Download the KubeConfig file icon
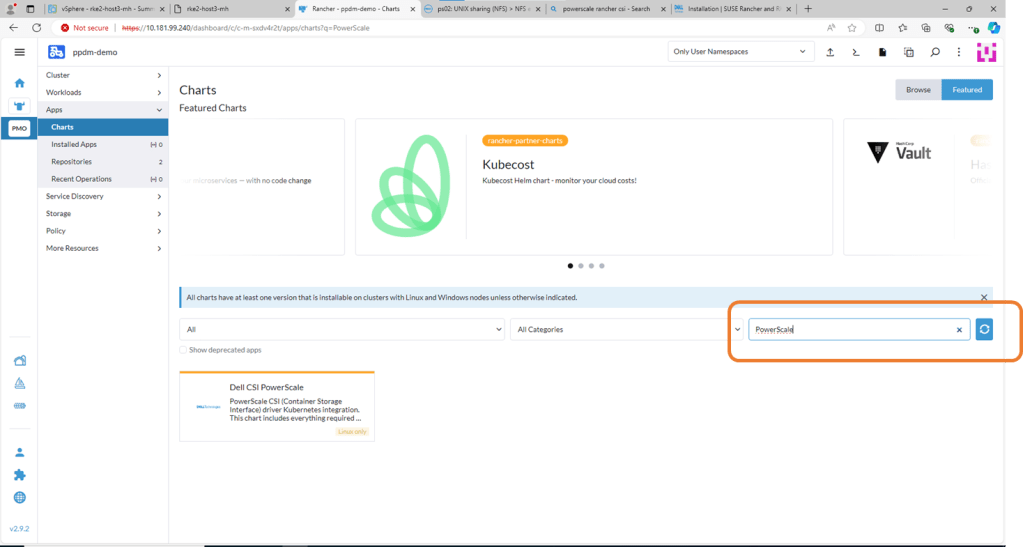Viewport: 1023px width, 547px height. coord(882,52)
